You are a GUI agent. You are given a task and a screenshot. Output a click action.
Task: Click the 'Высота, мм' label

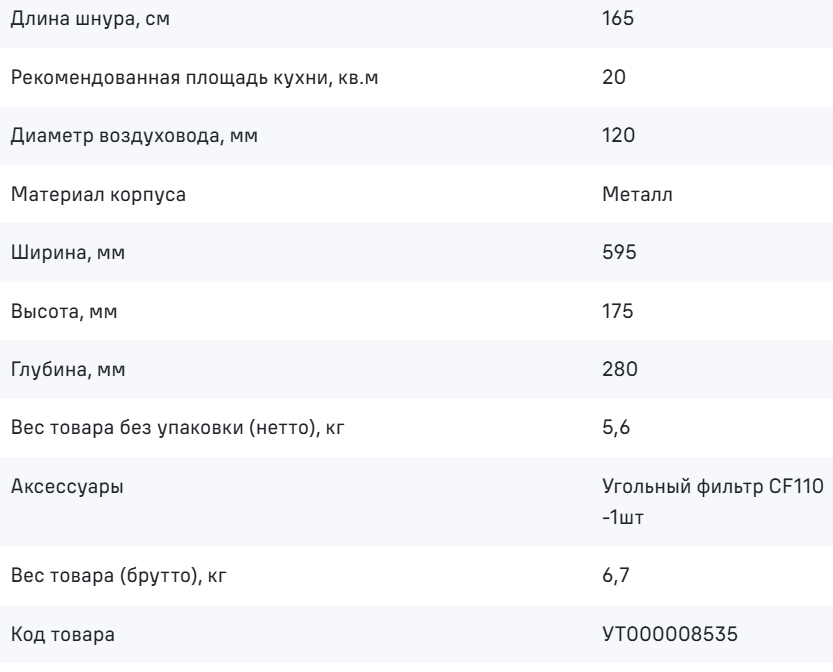pos(64,311)
